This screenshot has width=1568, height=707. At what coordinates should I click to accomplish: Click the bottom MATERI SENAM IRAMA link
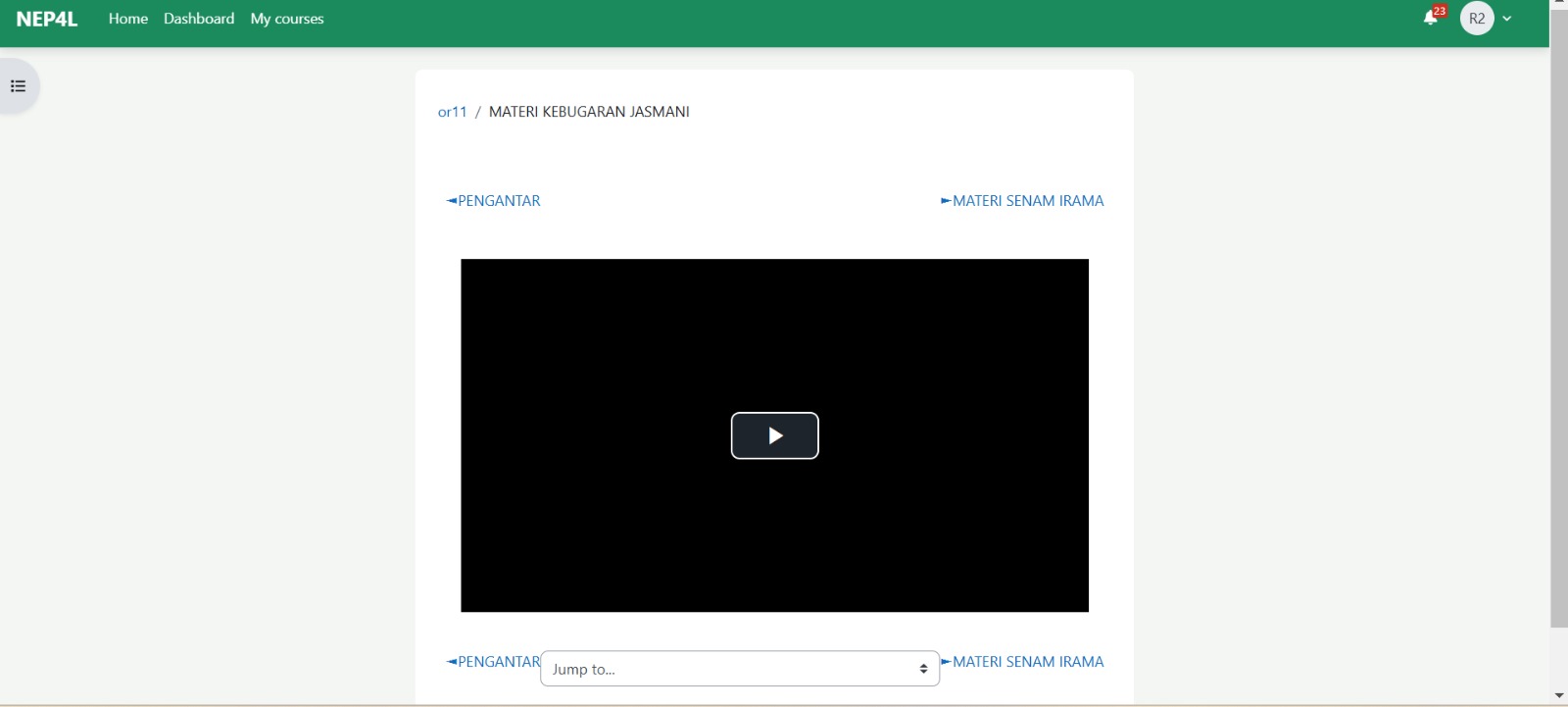click(1022, 662)
